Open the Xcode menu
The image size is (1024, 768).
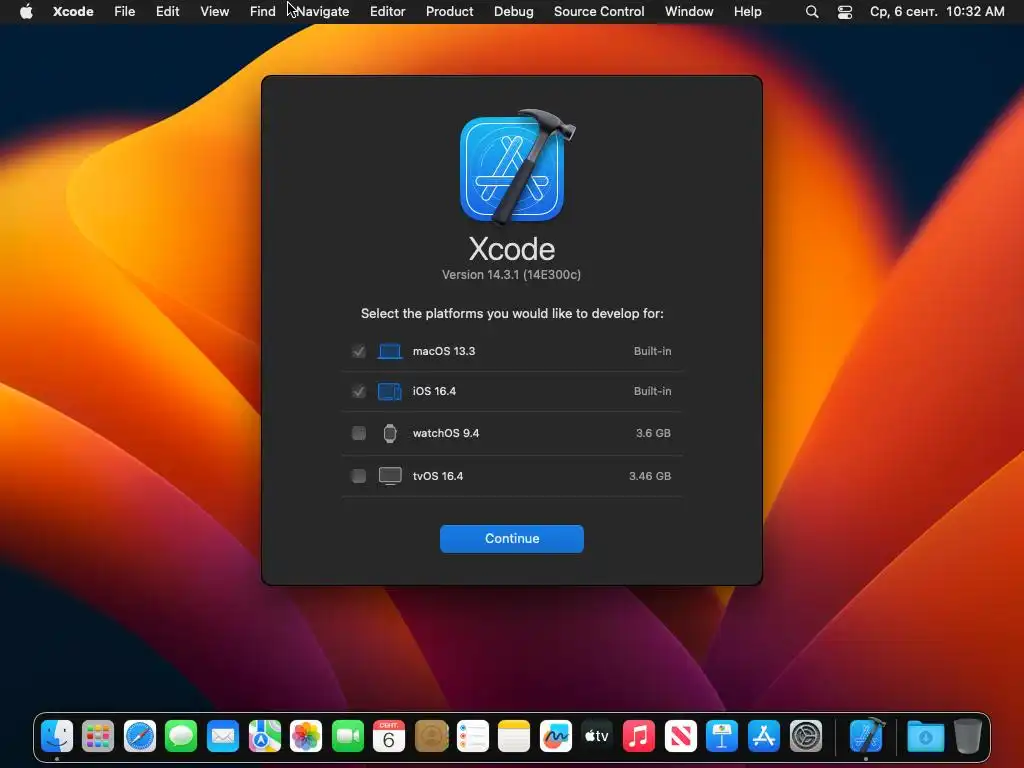pyautogui.click(x=73, y=12)
